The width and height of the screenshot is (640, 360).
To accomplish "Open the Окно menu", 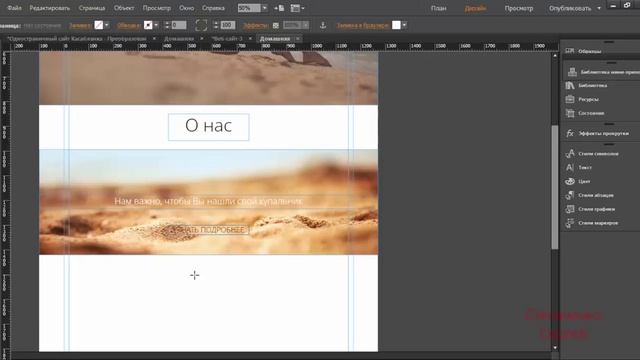I will pyautogui.click(x=187, y=8).
